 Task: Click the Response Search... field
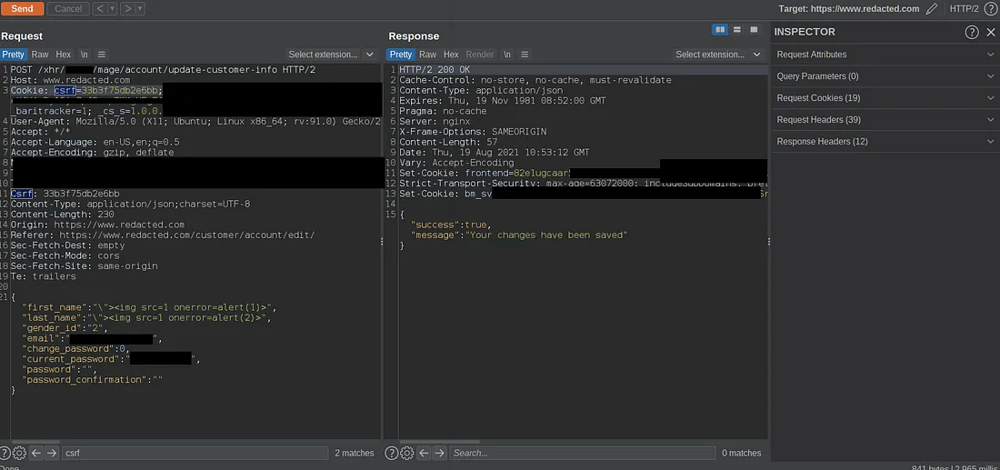click(x=582, y=453)
